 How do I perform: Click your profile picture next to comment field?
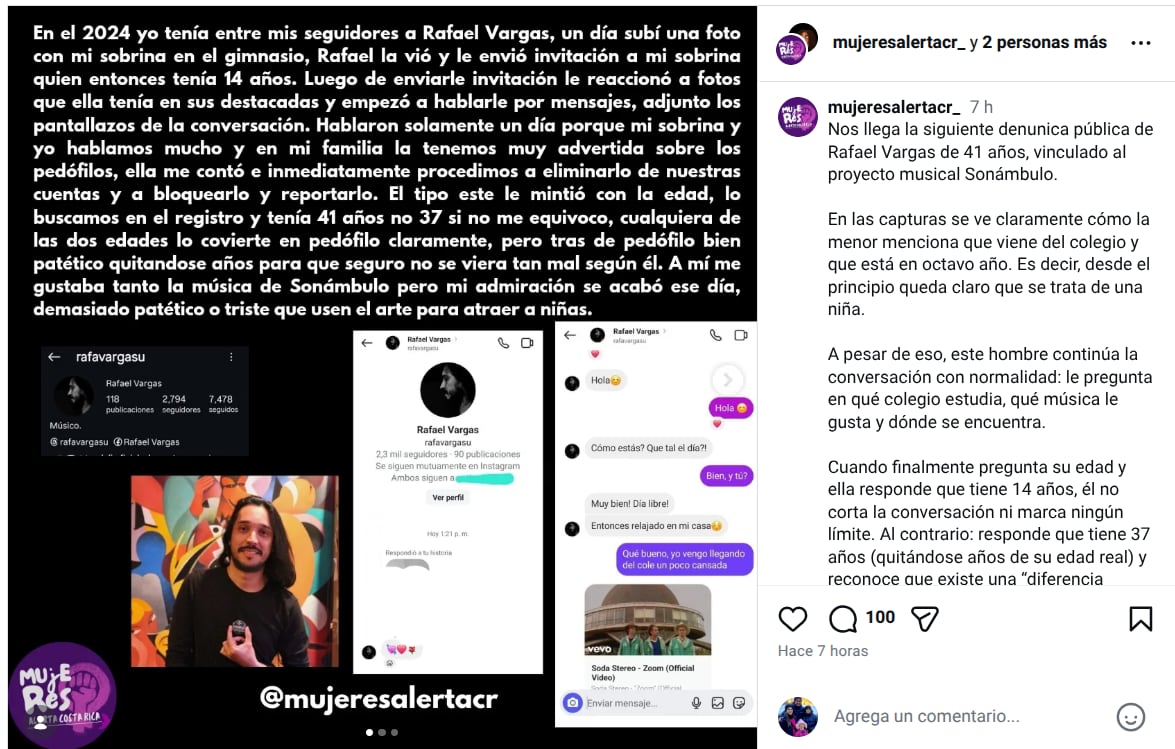click(797, 717)
